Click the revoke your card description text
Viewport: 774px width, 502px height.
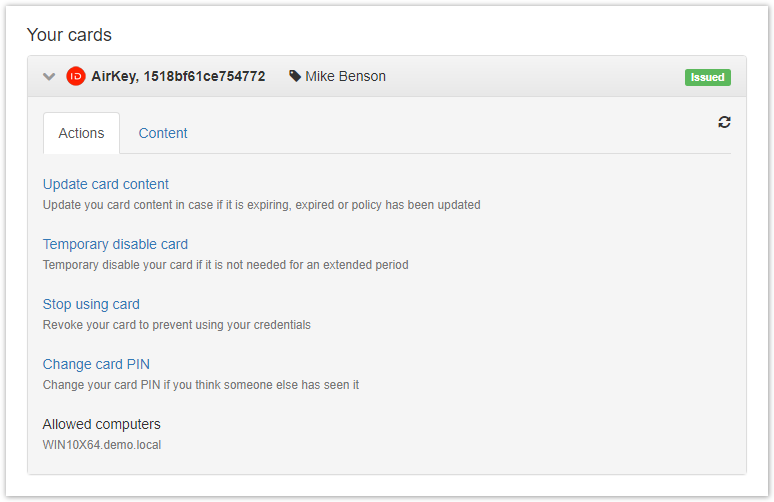(x=176, y=325)
